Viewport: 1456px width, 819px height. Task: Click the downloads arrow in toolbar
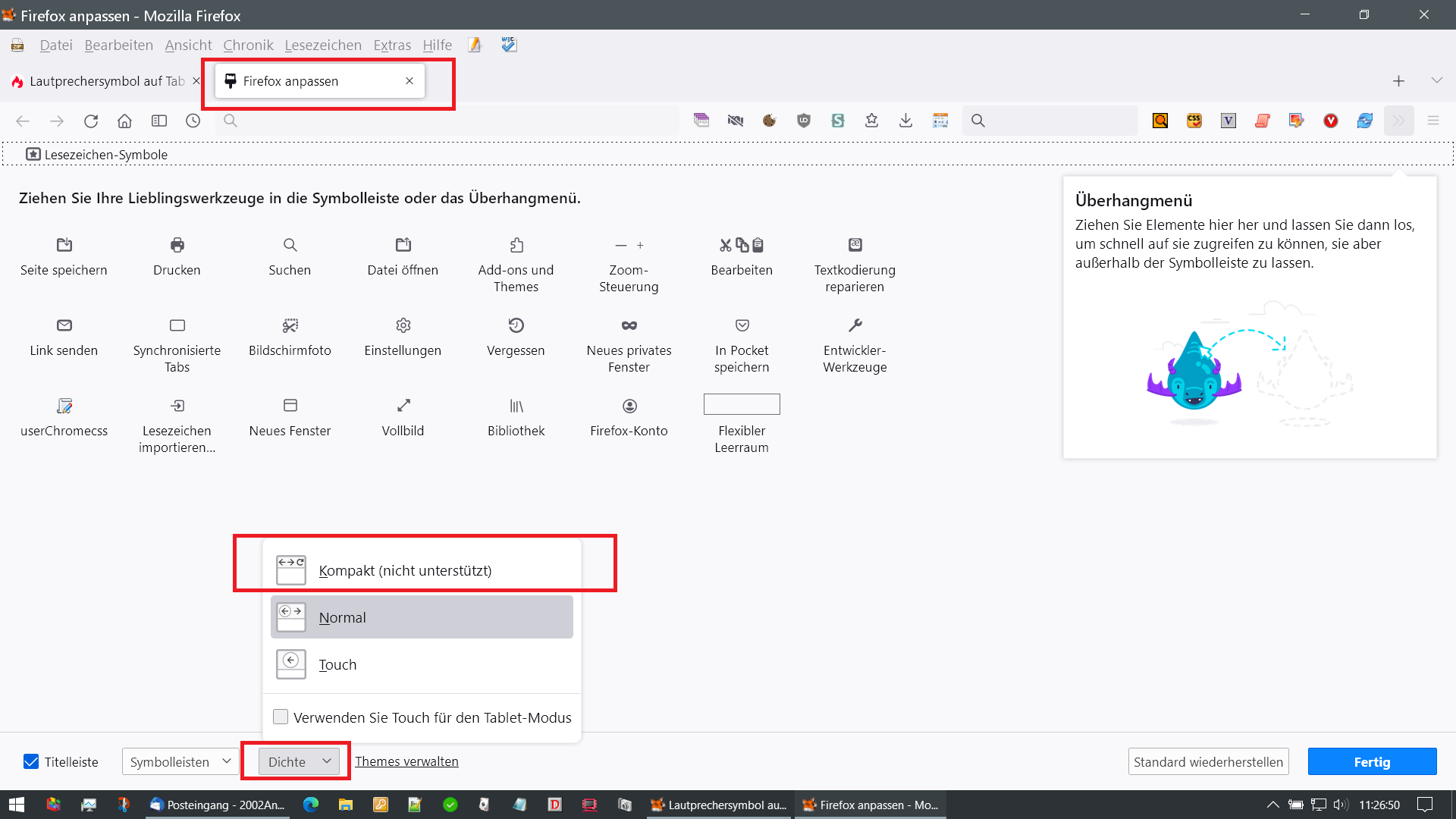[x=905, y=121]
